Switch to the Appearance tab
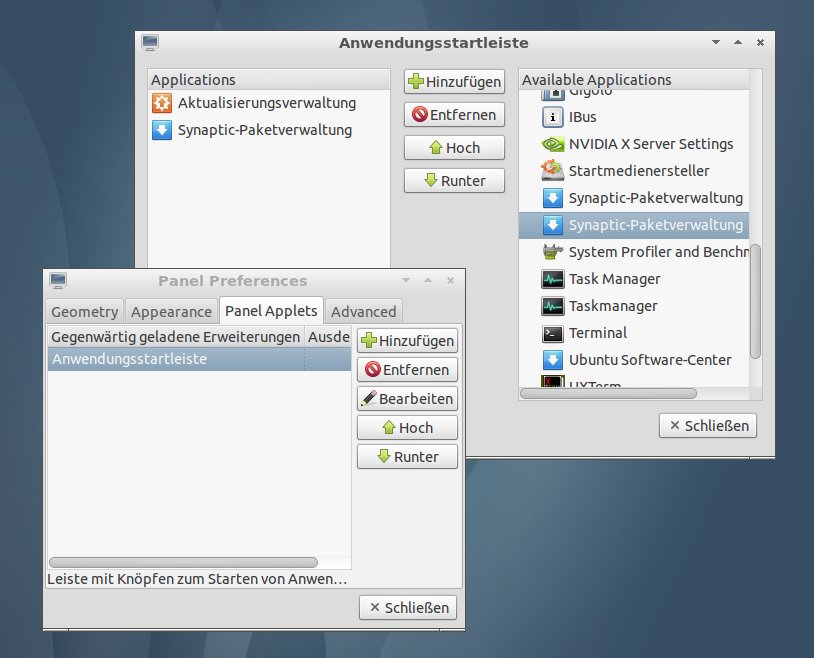 coord(171,312)
